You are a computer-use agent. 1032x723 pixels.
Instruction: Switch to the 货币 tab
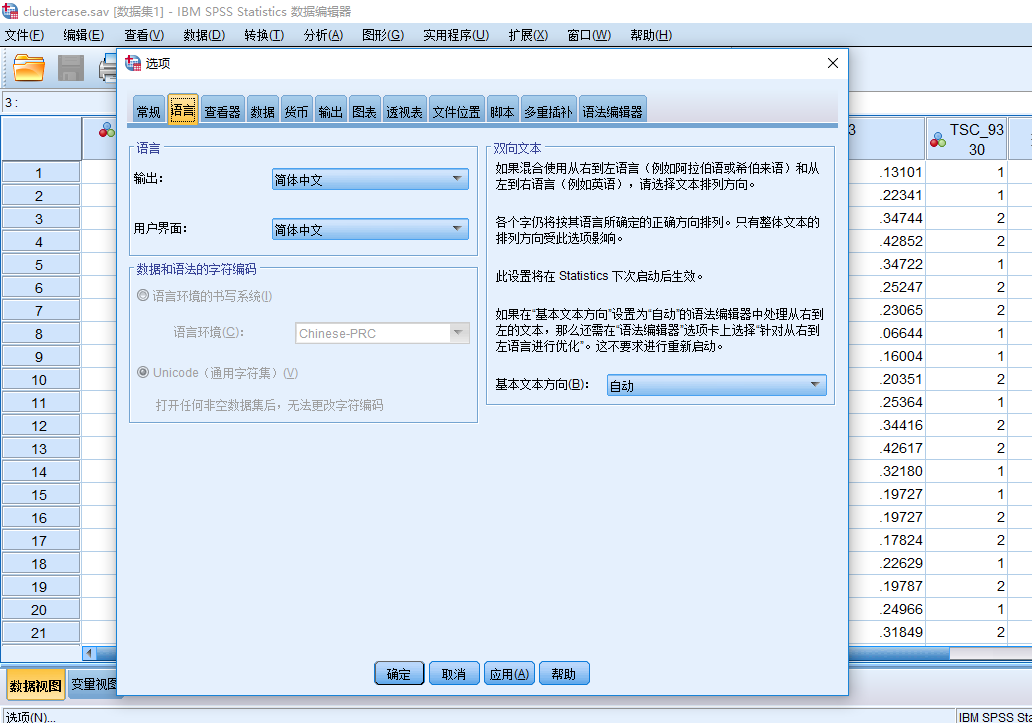(x=296, y=111)
